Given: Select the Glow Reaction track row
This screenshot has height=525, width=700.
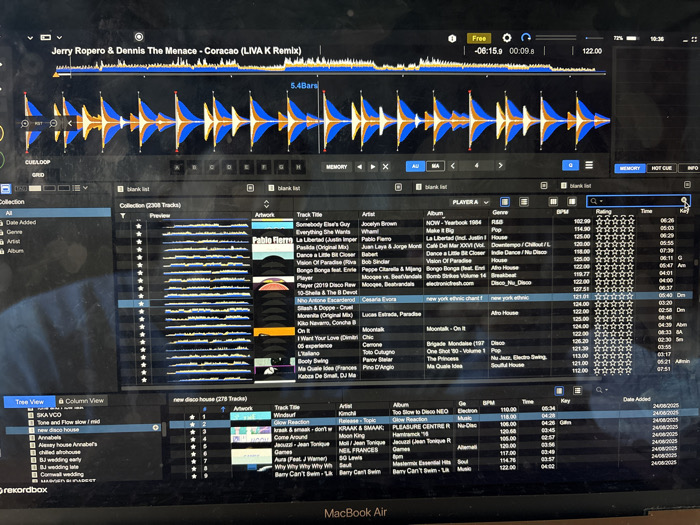Looking at the screenshot, I should pos(433,421).
